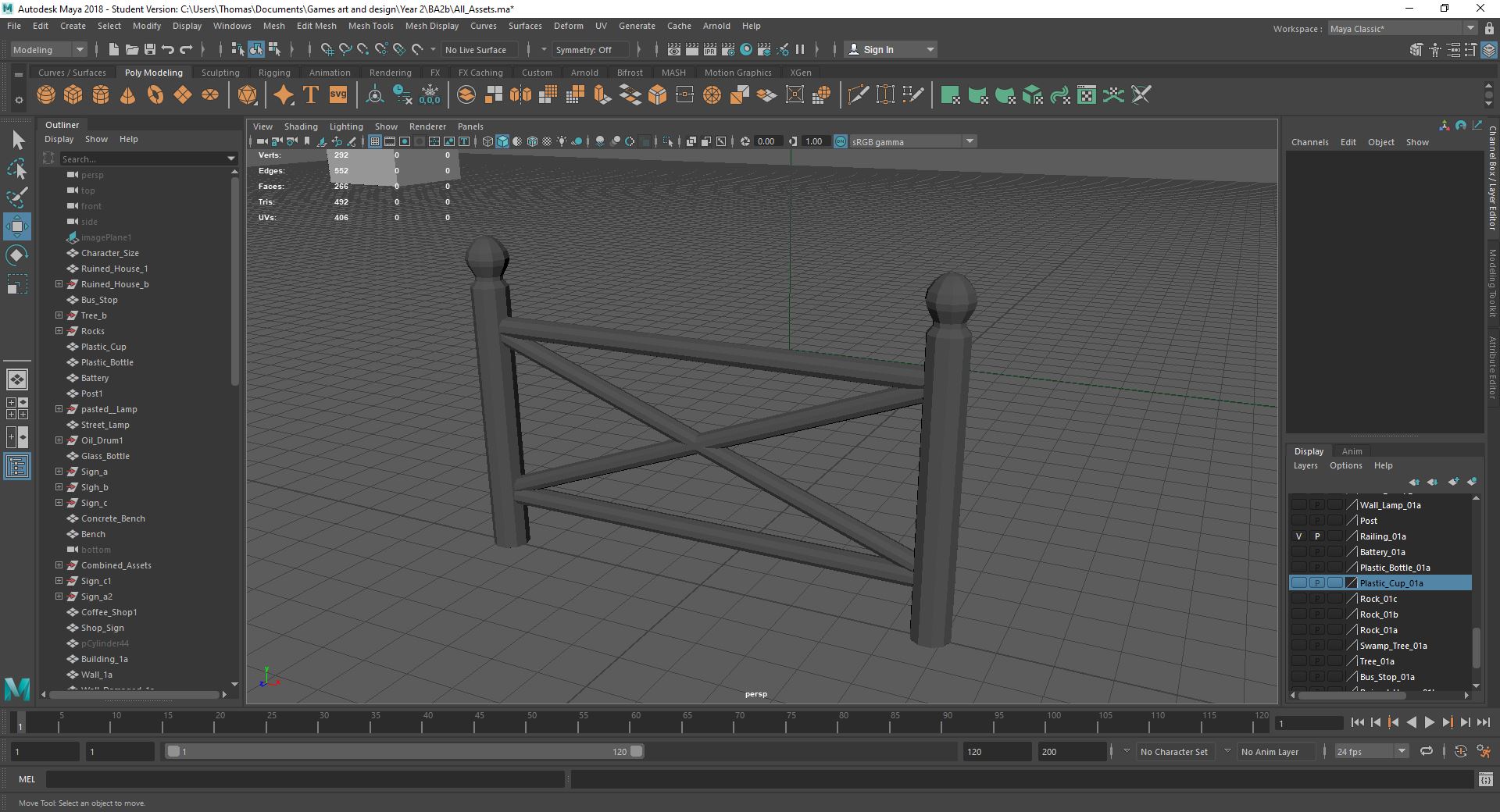Open the sRGB gamma view transform dropdown

(912, 141)
